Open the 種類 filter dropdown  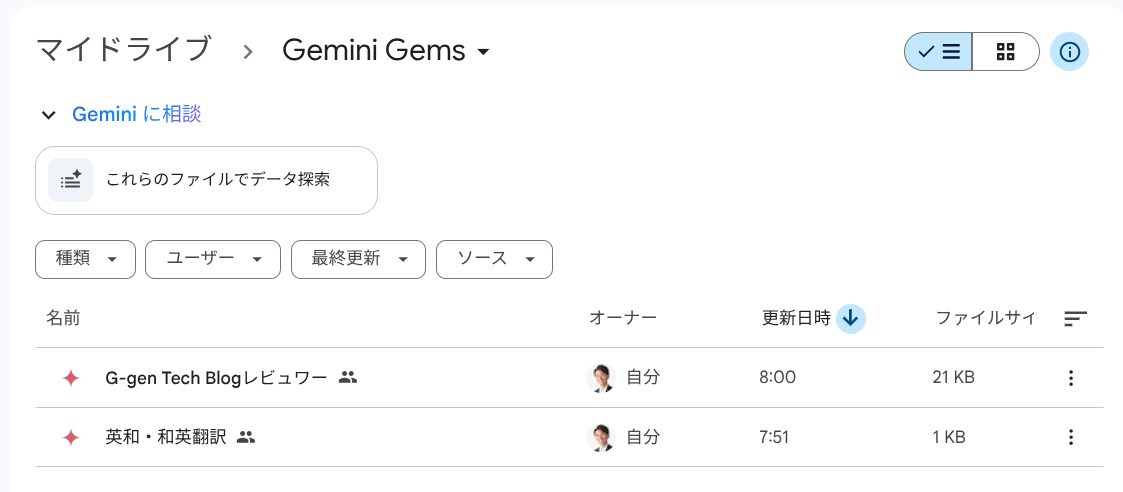(87, 259)
